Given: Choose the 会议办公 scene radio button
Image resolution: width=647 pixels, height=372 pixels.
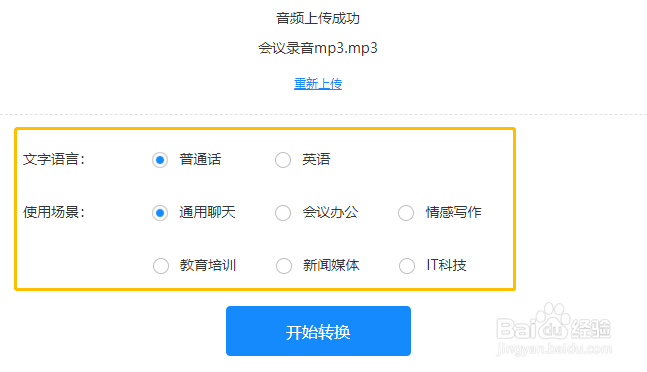Looking at the screenshot, I should coord(283,213).
